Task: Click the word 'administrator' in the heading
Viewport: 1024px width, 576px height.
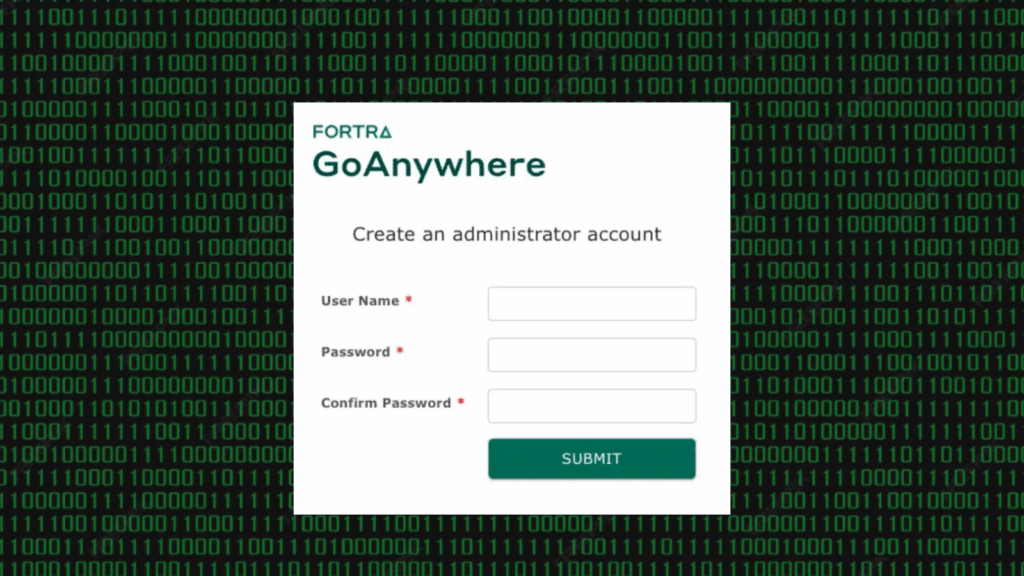Action: tap(517, 234)
